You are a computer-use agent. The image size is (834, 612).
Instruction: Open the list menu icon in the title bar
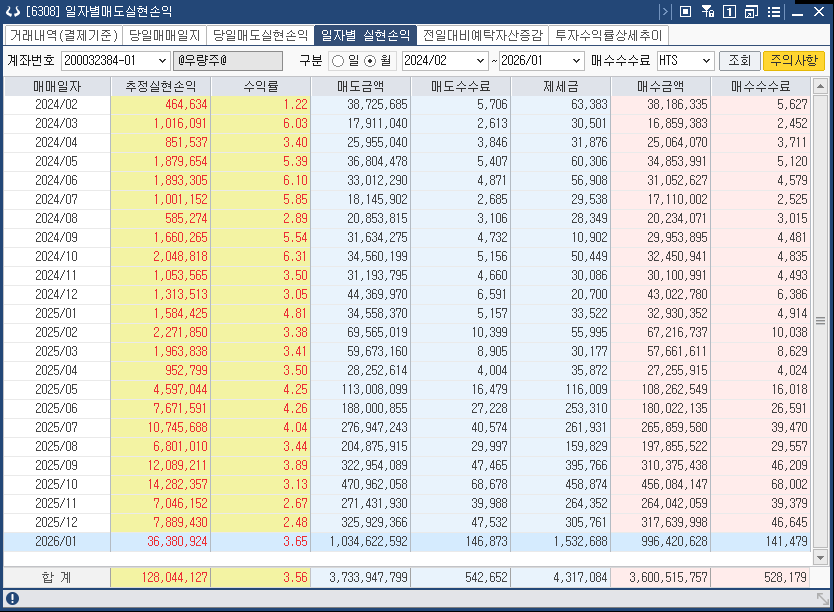point(775,11)
